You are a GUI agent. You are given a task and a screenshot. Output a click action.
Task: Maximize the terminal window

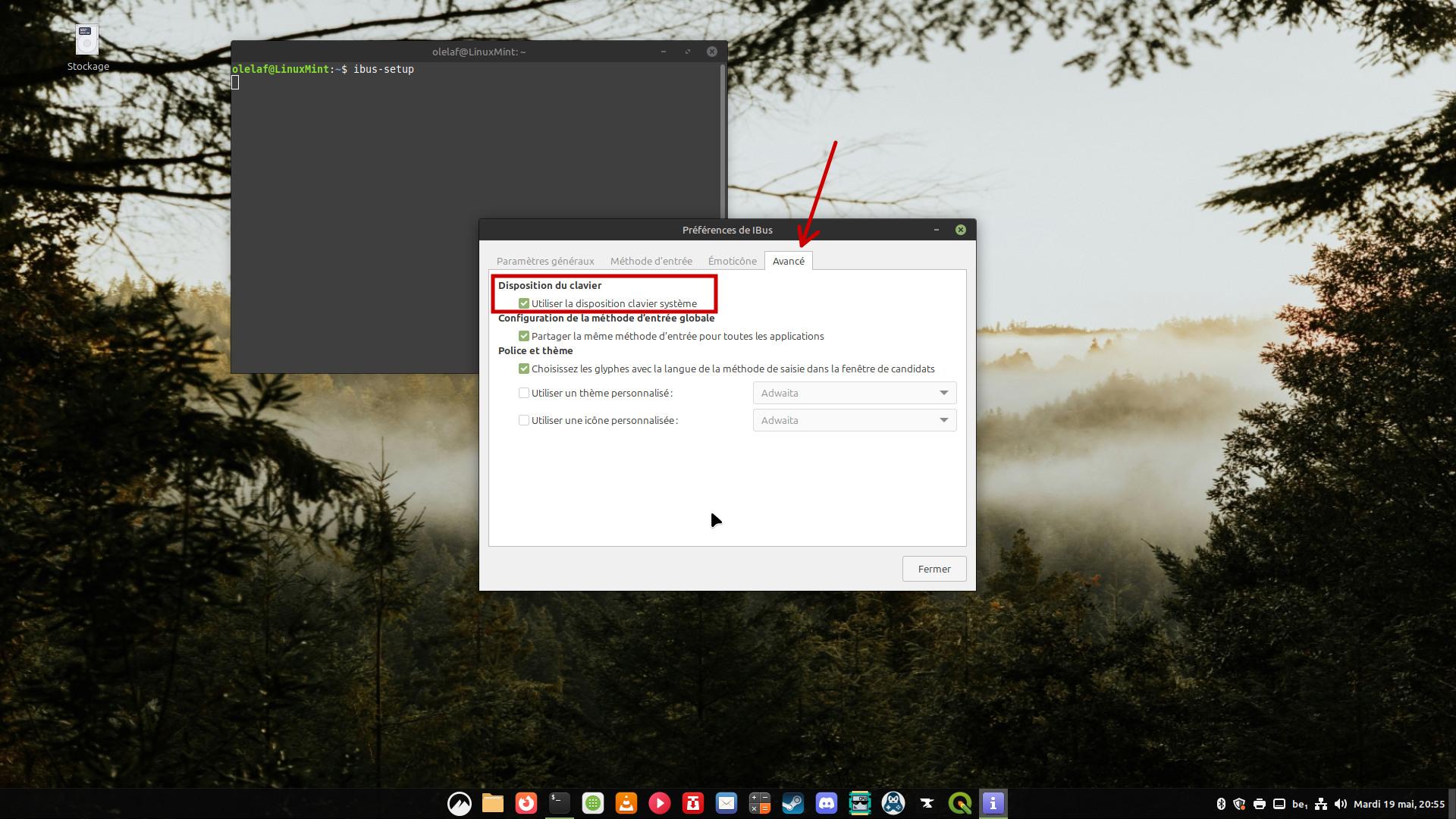(x=688, y=52)
